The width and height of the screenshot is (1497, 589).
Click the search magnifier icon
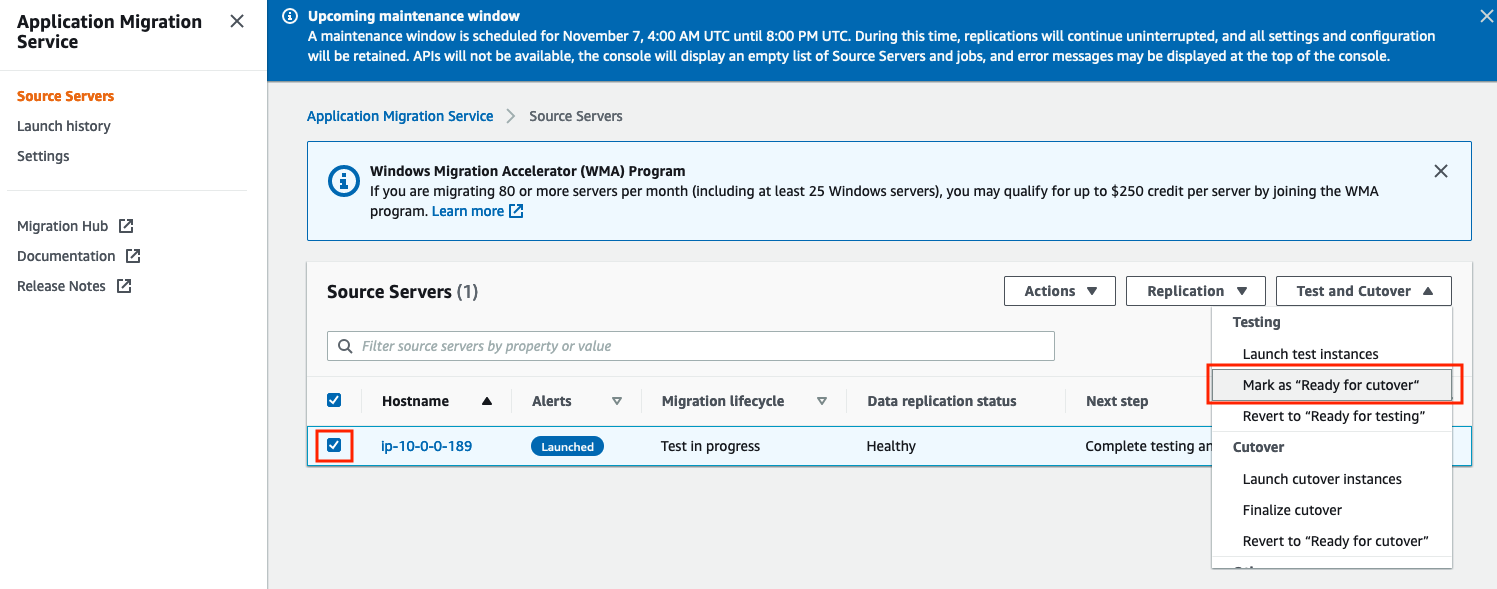click(x=345, y=346)
